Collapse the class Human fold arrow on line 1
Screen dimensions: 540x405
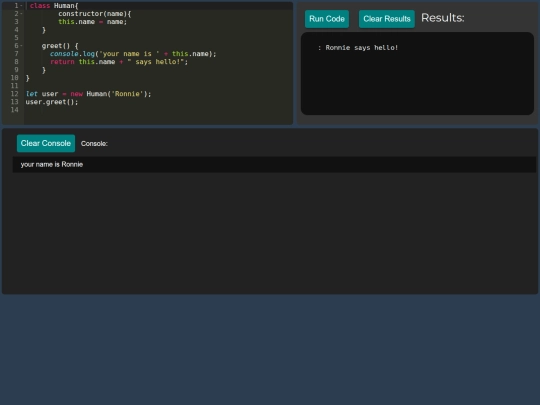pyautogui.click(x=21, y=6)
